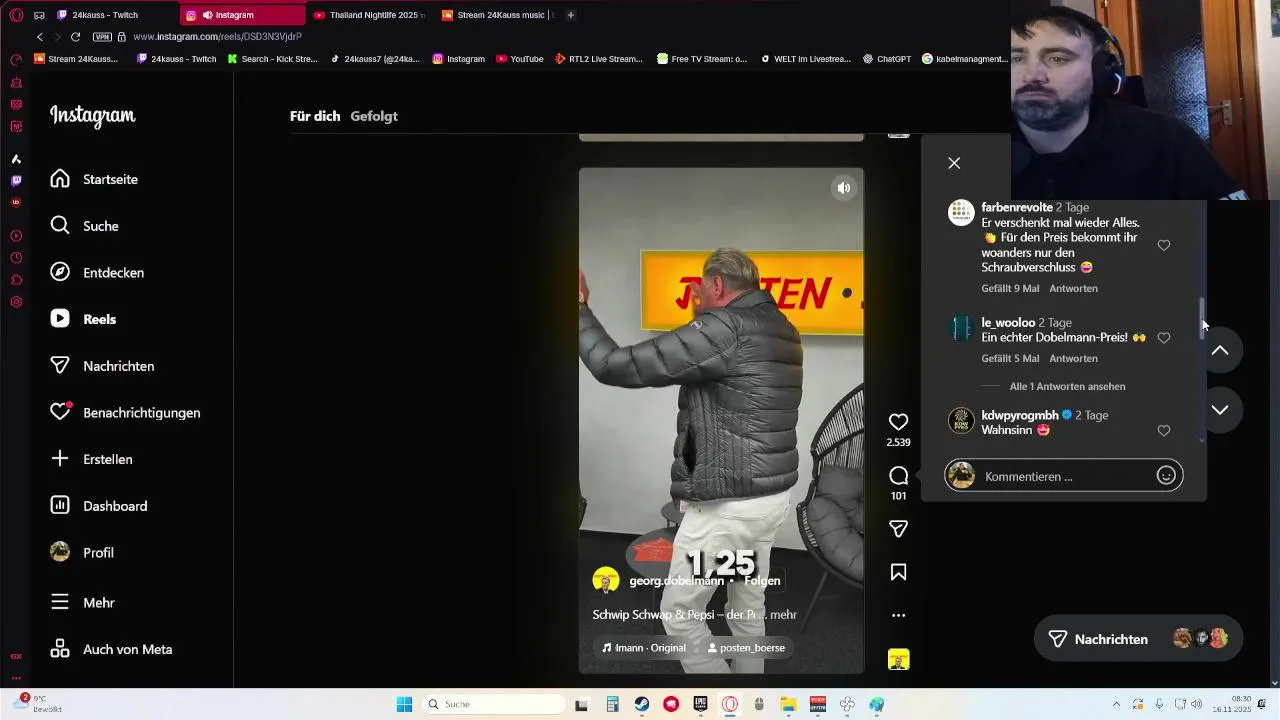This screenshot has height=720, width=1280.
Task: Open the Kick Search bookmark
Action: point(272,59)
